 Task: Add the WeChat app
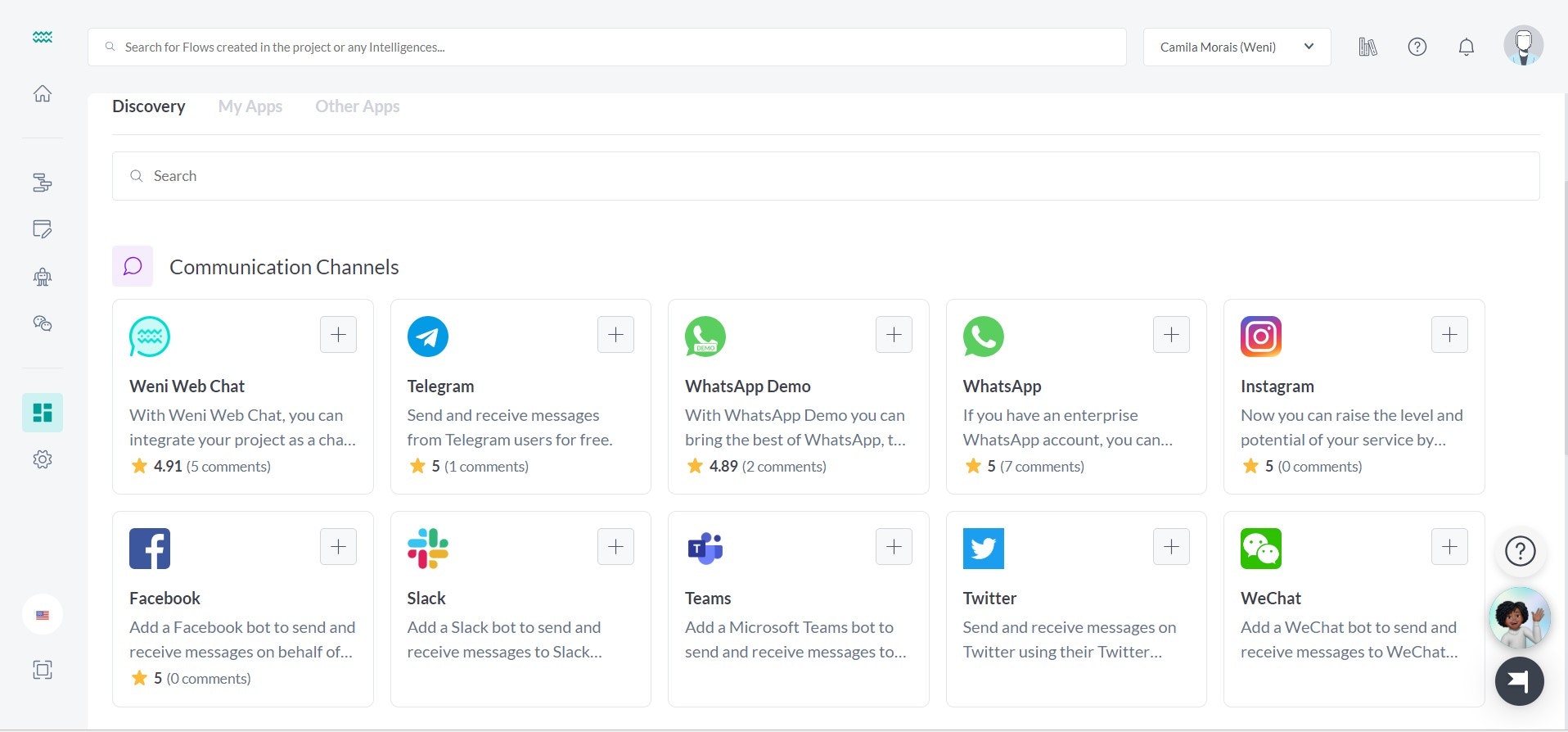click(x=1449, y=546)
